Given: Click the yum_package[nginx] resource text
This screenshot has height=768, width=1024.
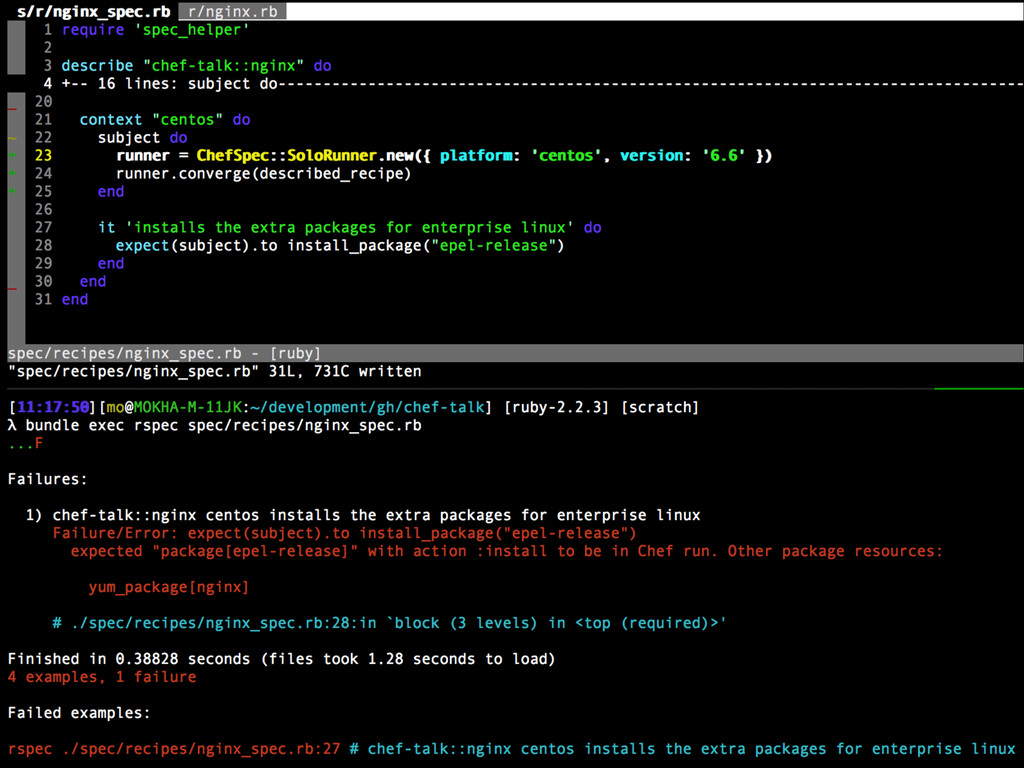Looking at the screenshot, I should pyautogui.click(x=168, y=587).
